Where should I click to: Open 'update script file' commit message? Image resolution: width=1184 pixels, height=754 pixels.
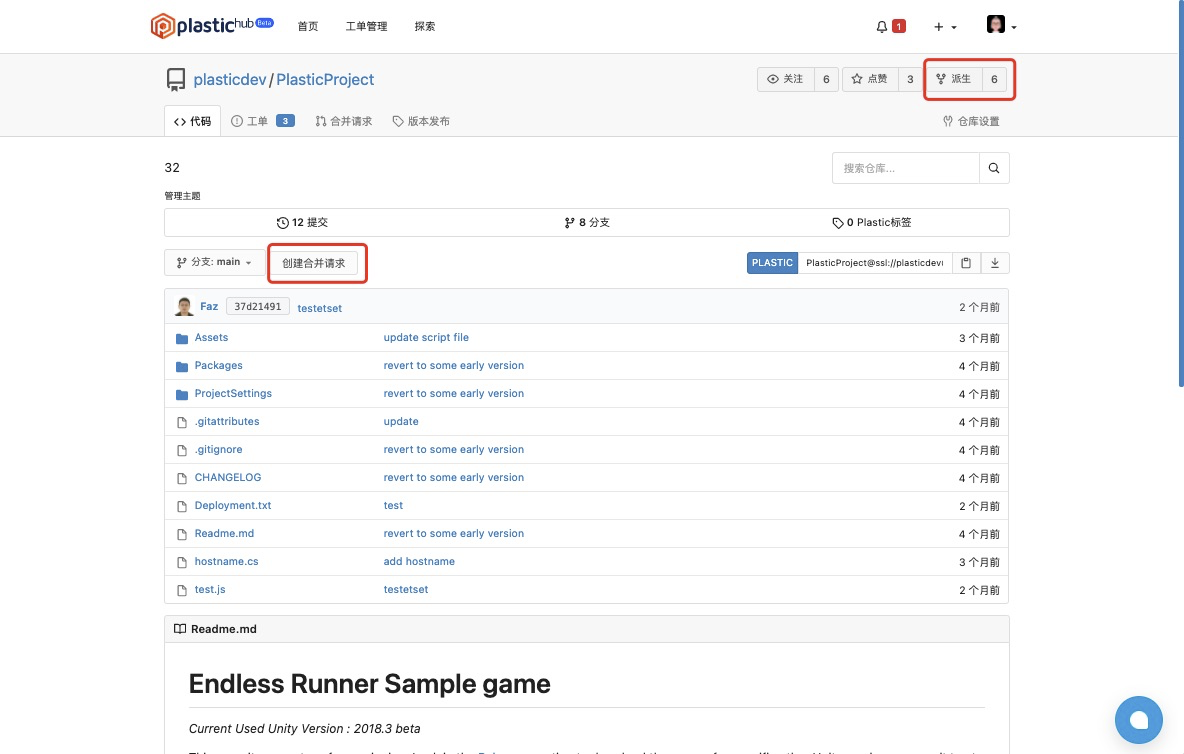(x=426, y=337)
